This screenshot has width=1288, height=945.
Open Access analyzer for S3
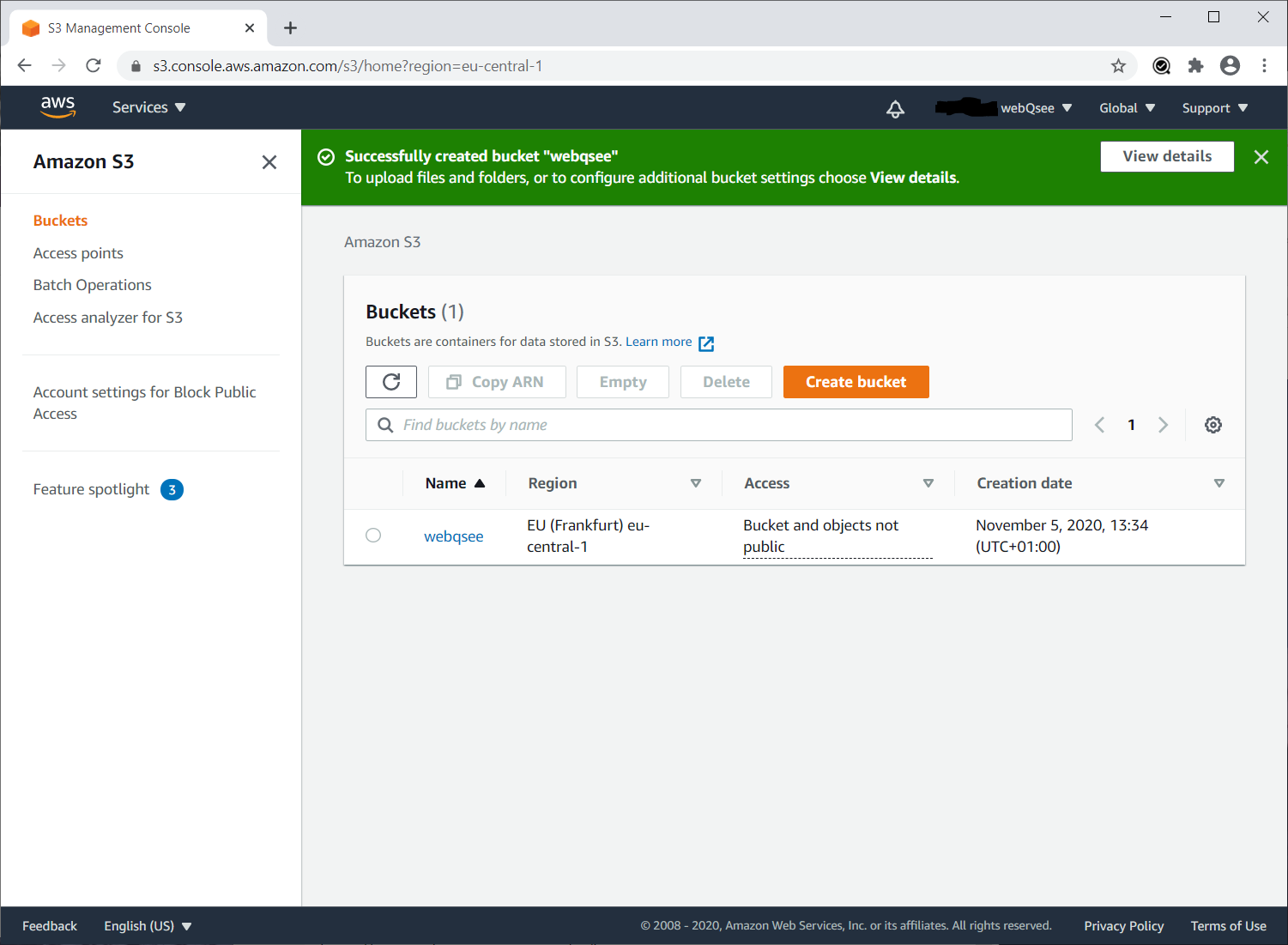(x=107, y=318)
